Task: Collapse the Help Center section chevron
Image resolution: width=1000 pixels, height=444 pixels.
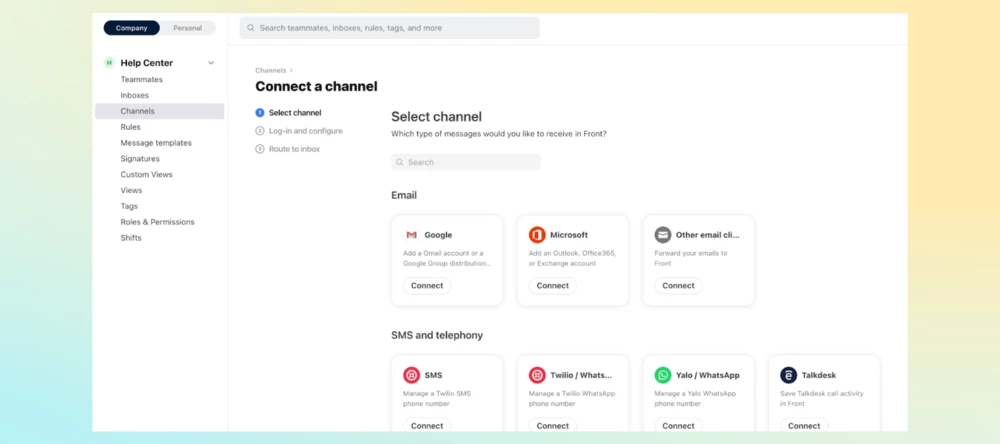Action: (211, 63)
